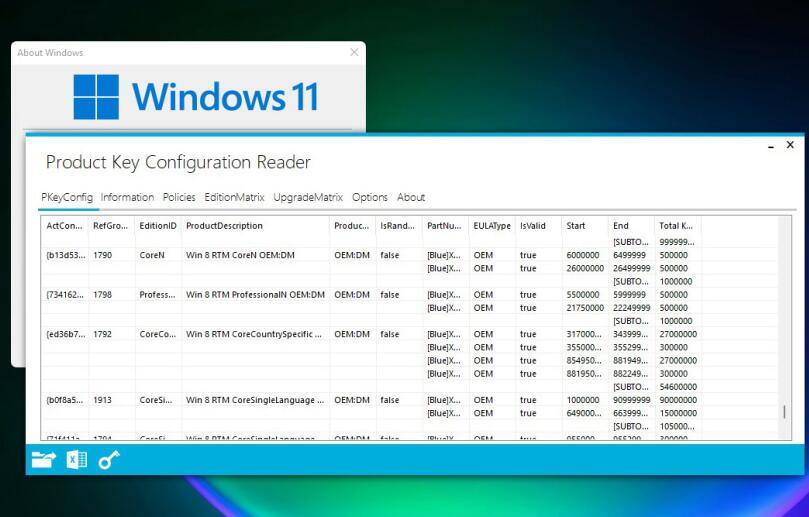Click End value 90999999

click(631, 400)
